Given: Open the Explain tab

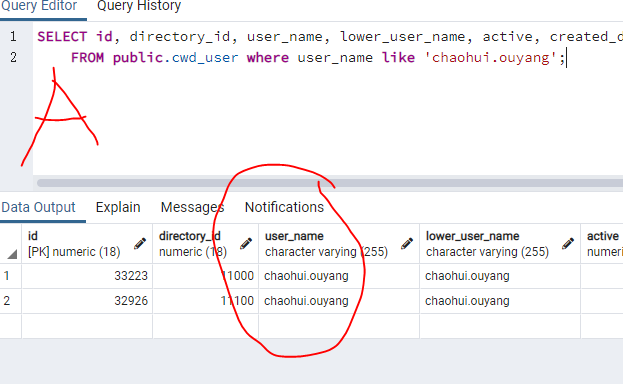Looking at the screenshot, I should (118, 207).
